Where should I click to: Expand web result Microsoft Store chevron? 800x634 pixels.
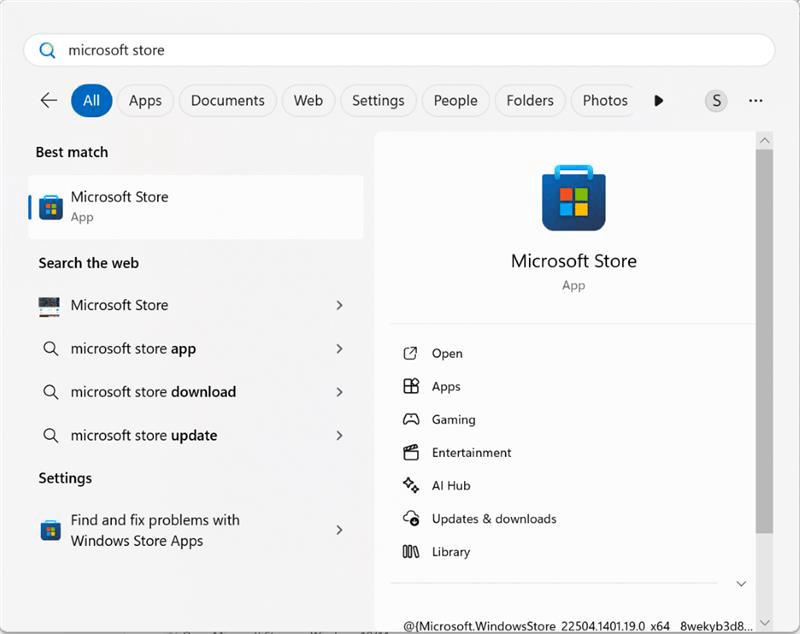click(x=339, y=305)
